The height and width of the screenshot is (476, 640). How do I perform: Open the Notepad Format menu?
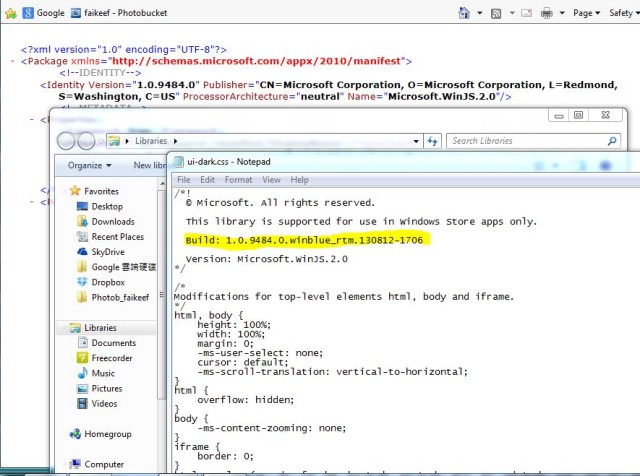(238, 180)
